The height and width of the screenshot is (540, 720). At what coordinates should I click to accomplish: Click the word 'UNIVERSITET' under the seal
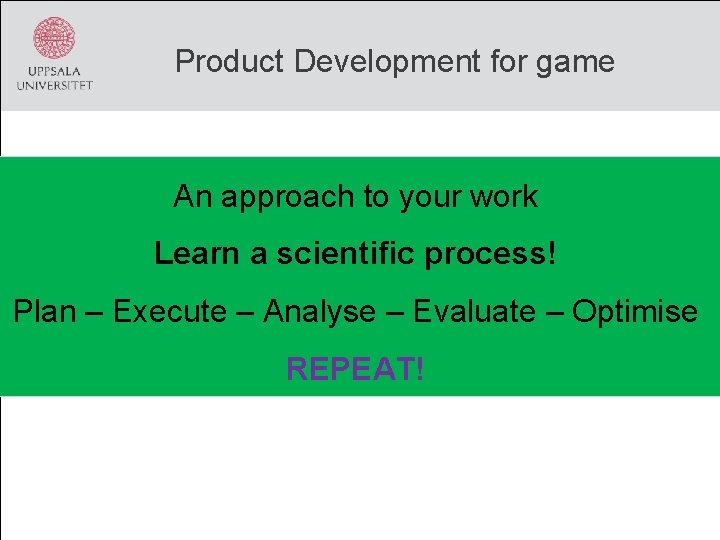pos(55,85)
